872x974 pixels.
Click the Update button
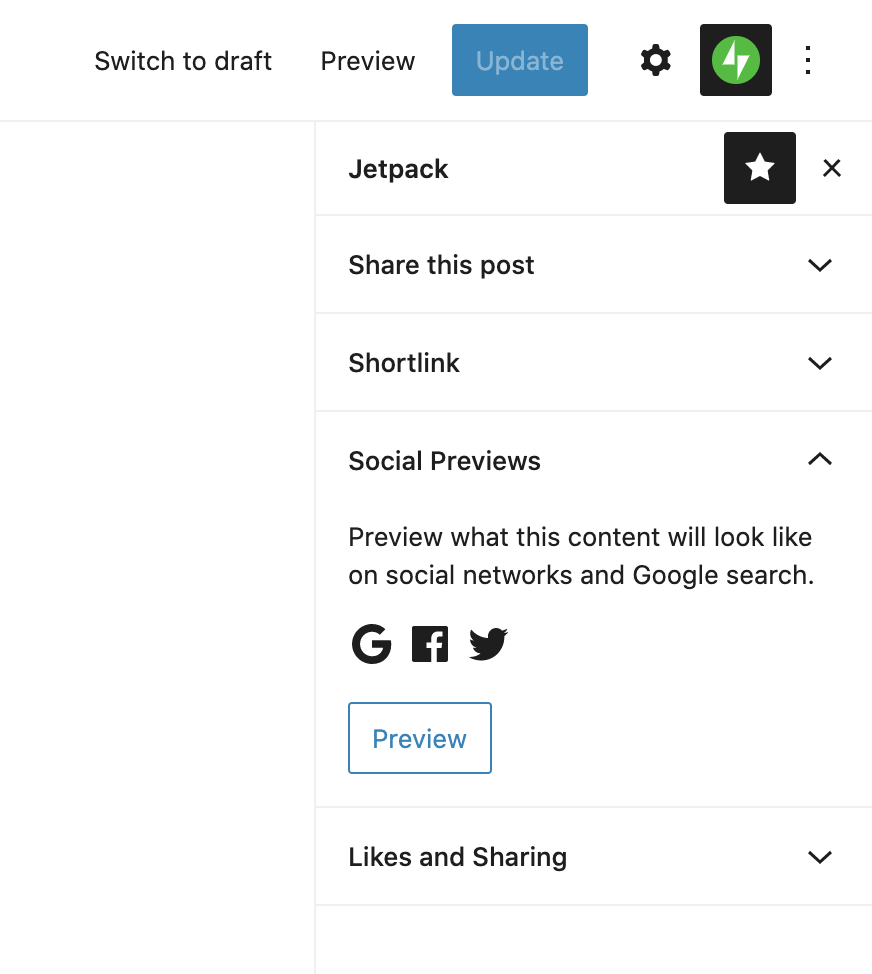(519, 60)
